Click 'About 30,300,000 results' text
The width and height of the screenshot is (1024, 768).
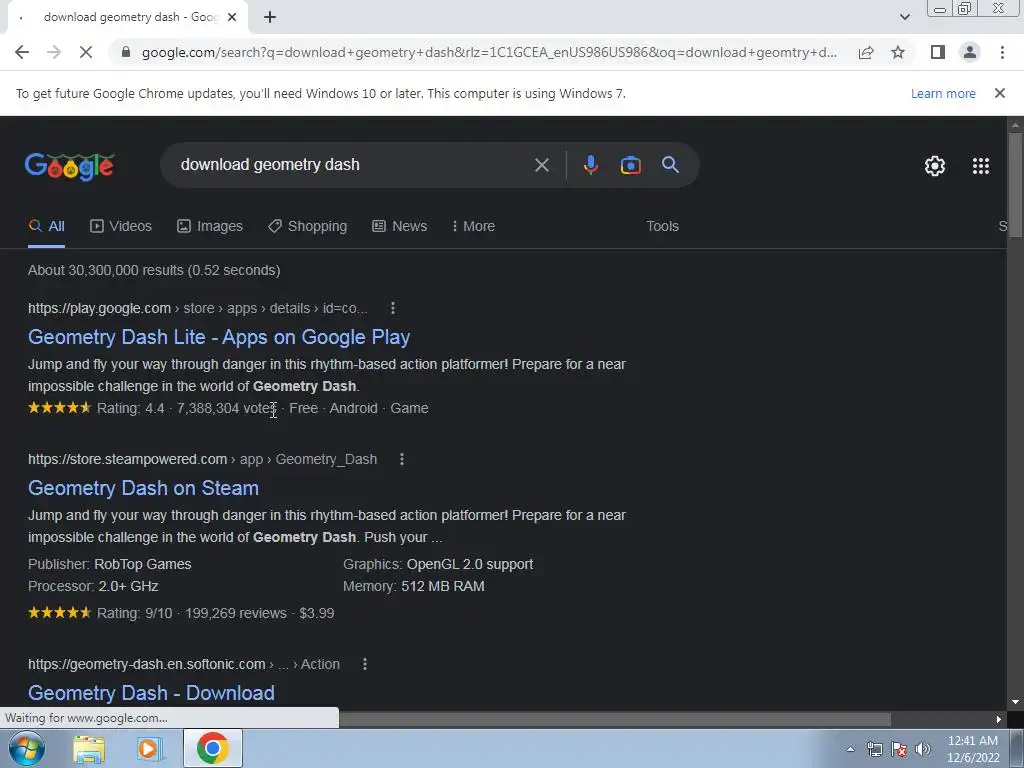pyautogui.click(x=106, y=270)
